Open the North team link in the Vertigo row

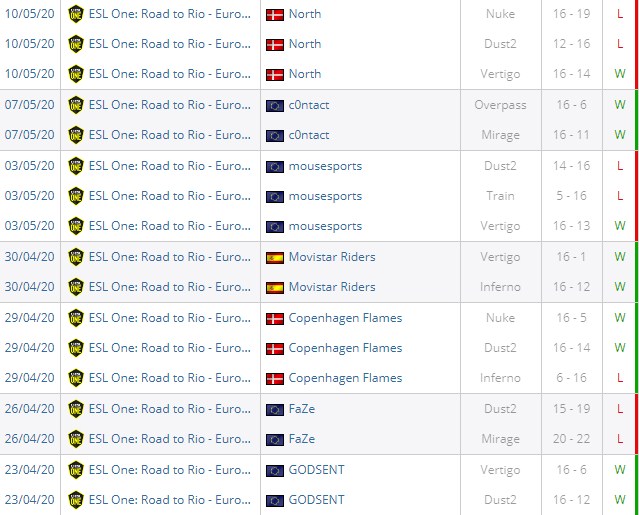pos(305,74)
